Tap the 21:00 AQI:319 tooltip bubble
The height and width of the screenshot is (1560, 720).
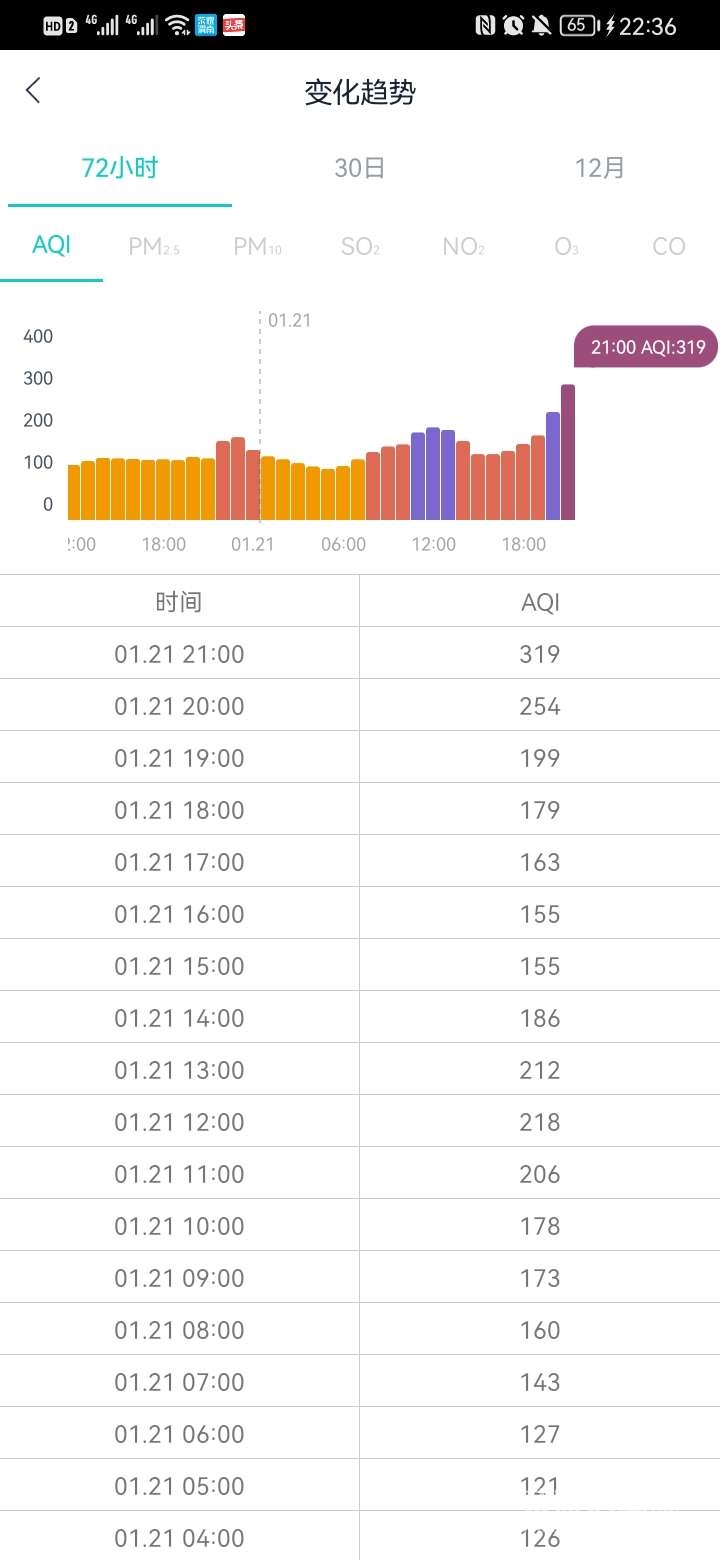click(647, 347)
